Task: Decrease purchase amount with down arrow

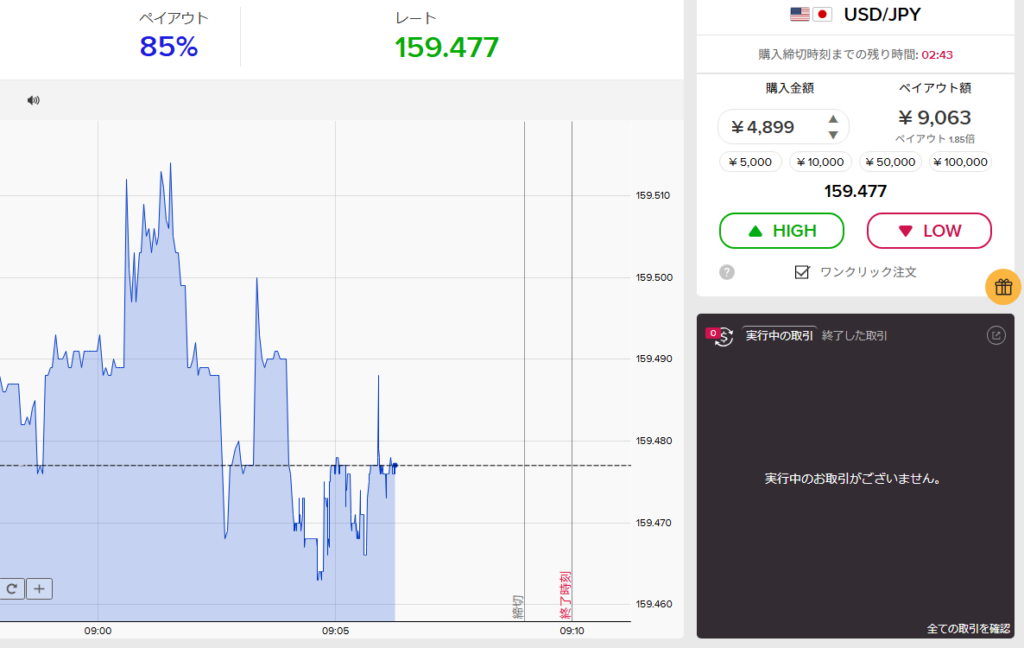Action: click(x=833, y=134)
